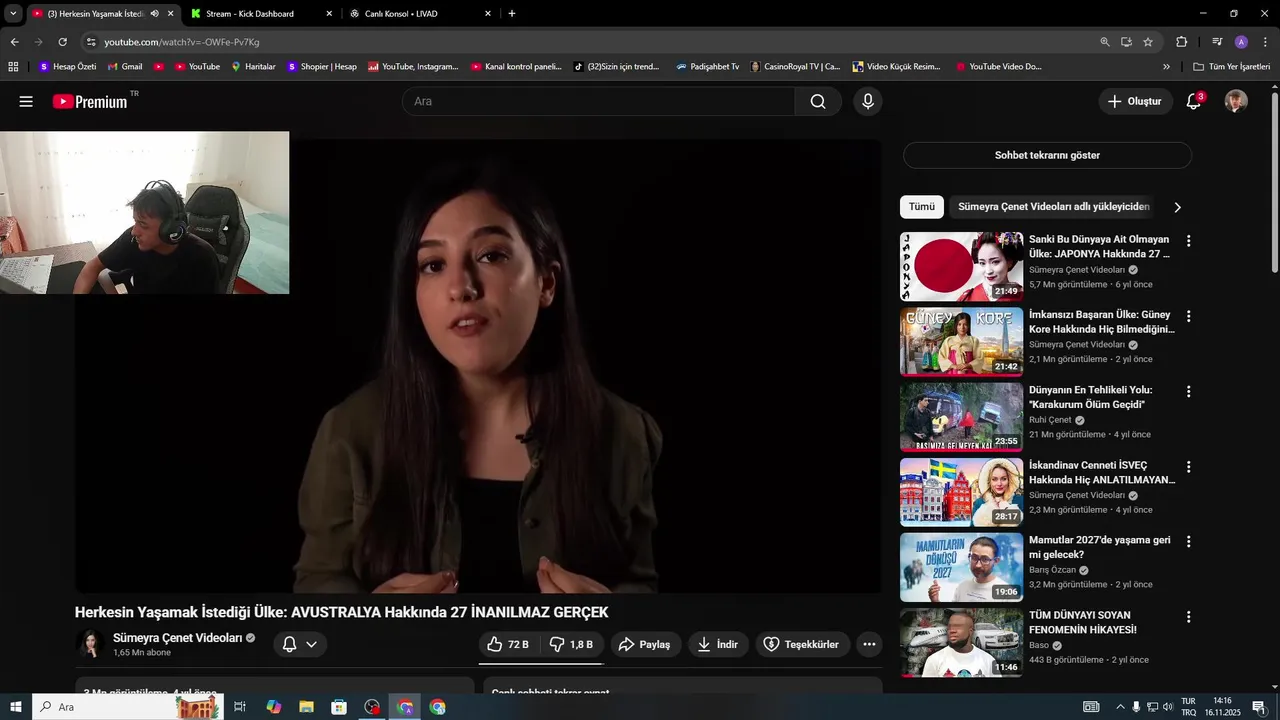
Task: Open options for Mamutlar 2027 video
Action: tap(1188, 541)
